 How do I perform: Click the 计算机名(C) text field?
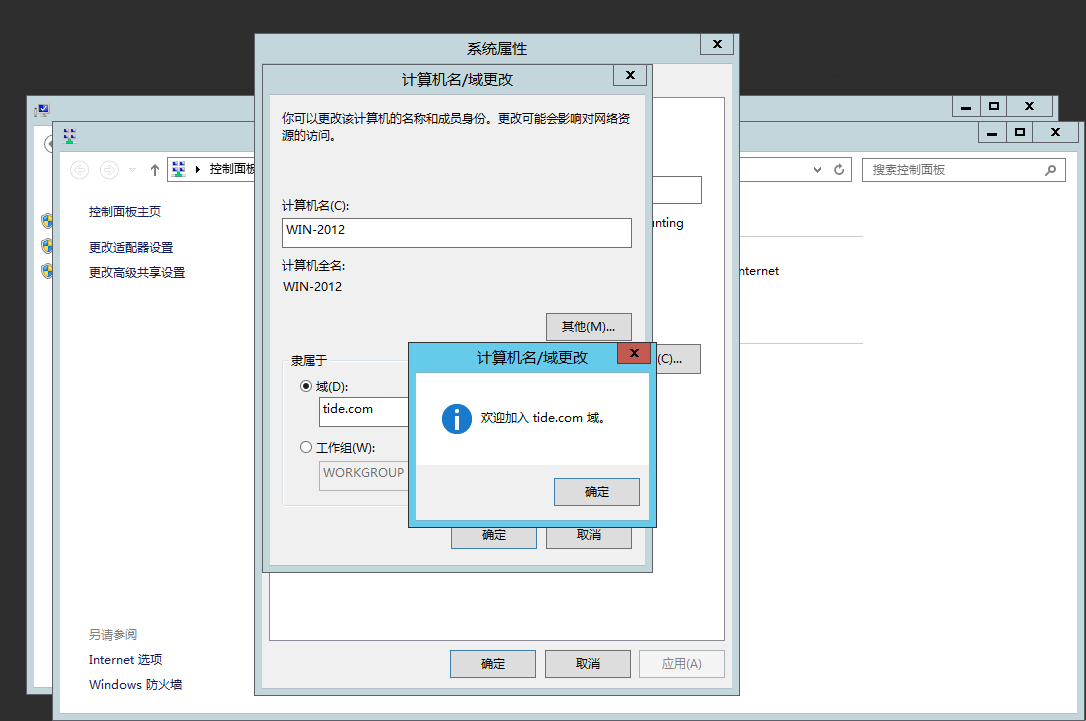(456, 233)
